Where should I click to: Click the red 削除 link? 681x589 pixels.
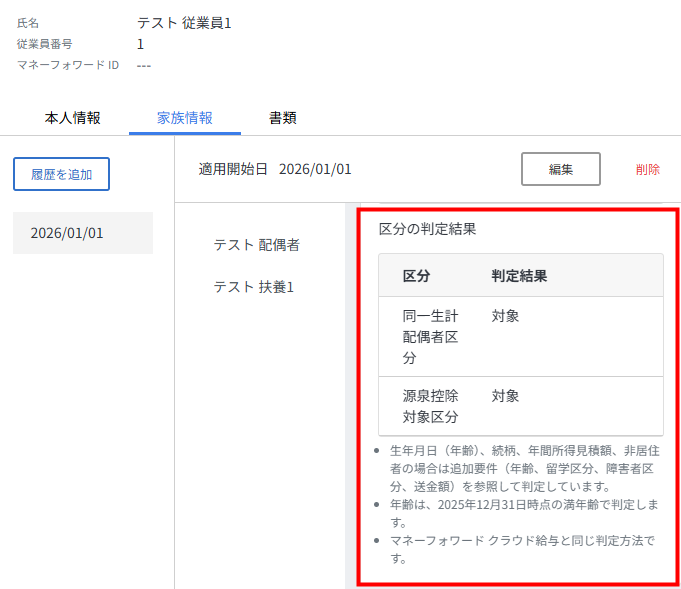click(647, 169)
